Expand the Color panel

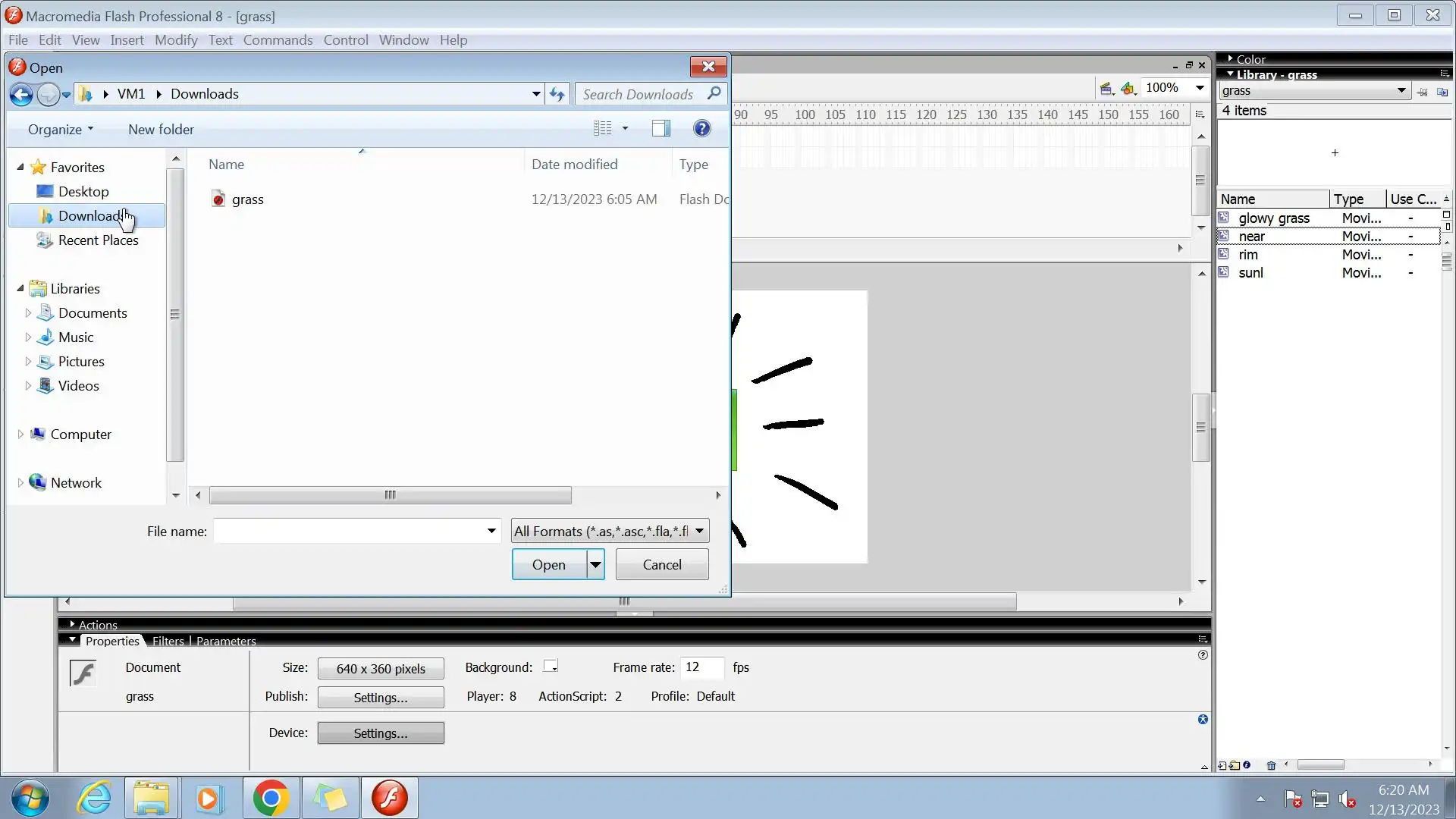(x=1230, y=58)
